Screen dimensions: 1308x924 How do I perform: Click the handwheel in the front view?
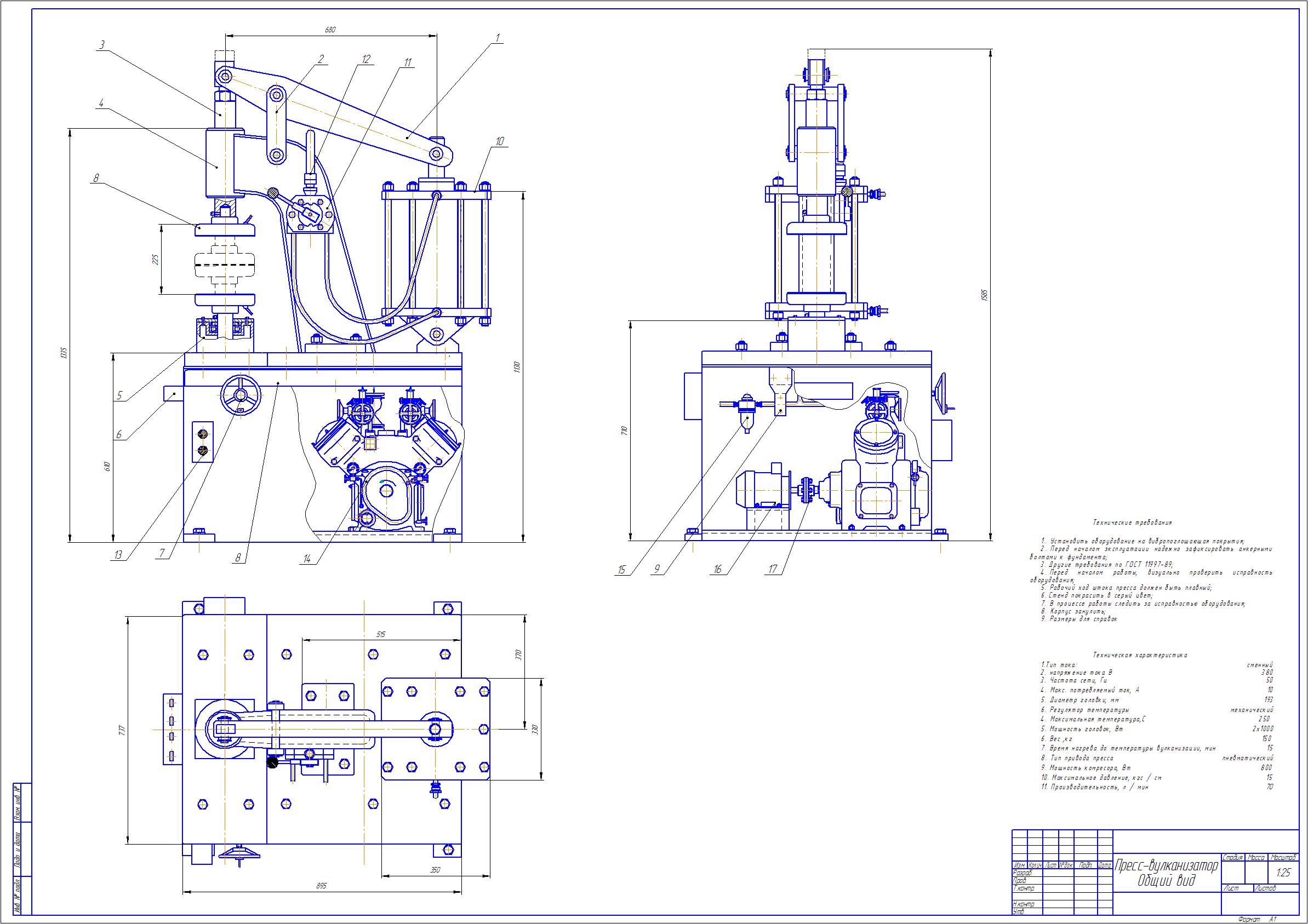(x=240, y=394)
